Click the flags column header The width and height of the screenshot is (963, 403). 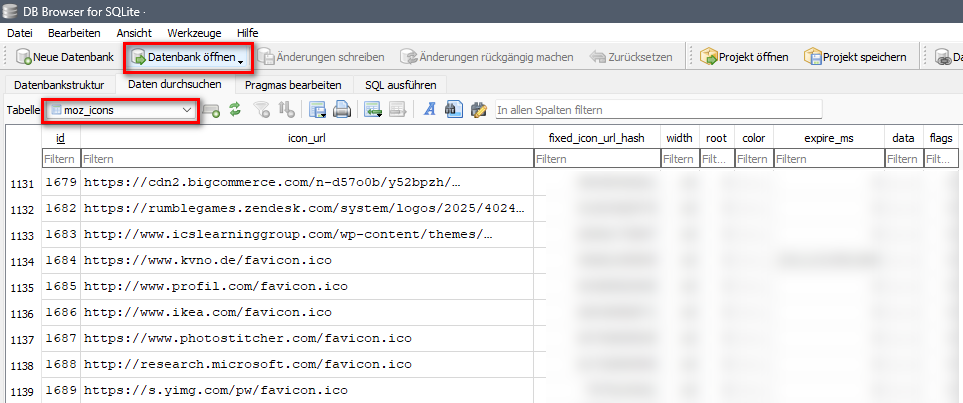pos(940,138)
